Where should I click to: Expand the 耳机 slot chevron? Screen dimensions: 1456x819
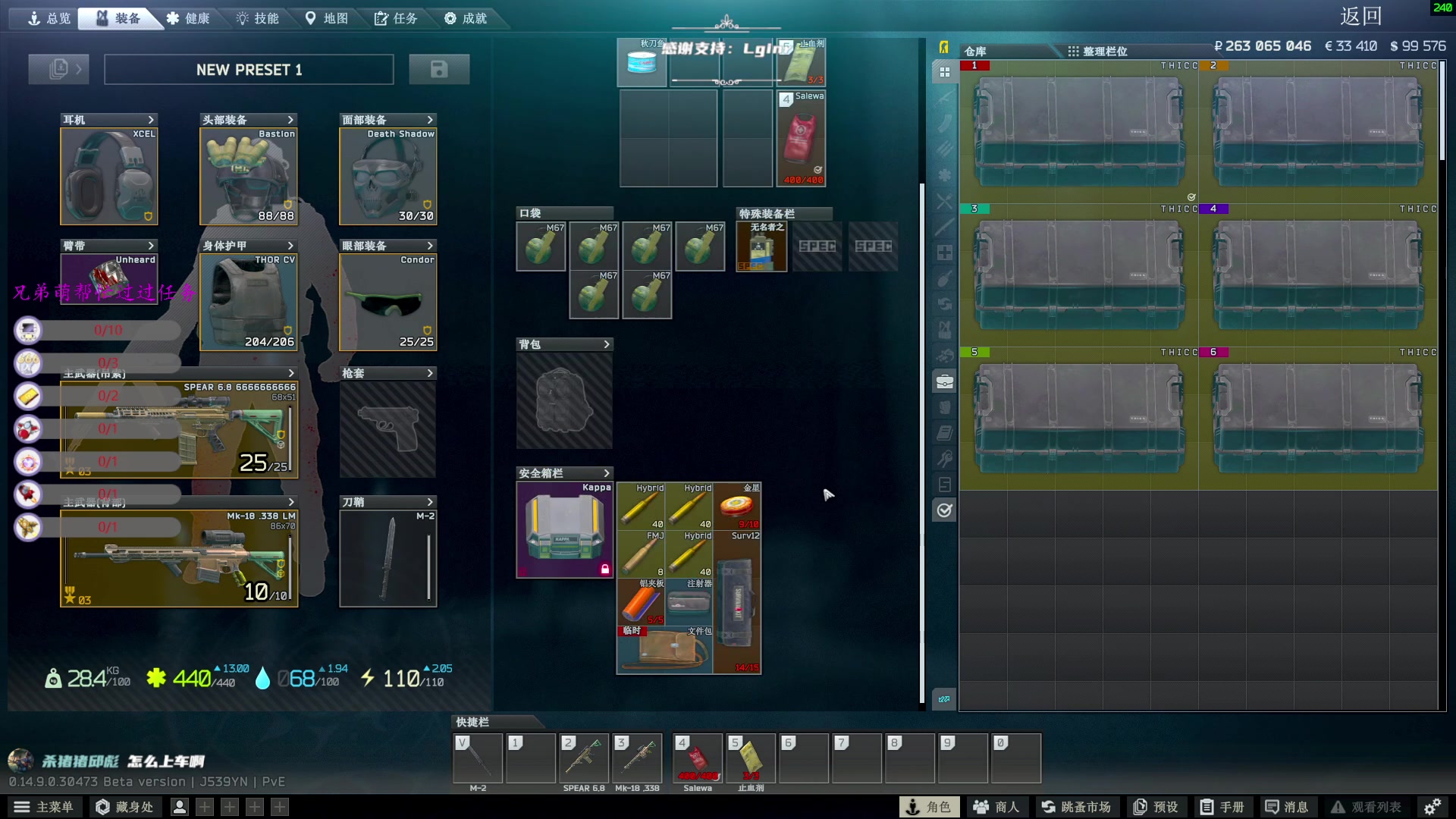pos(151,120)
